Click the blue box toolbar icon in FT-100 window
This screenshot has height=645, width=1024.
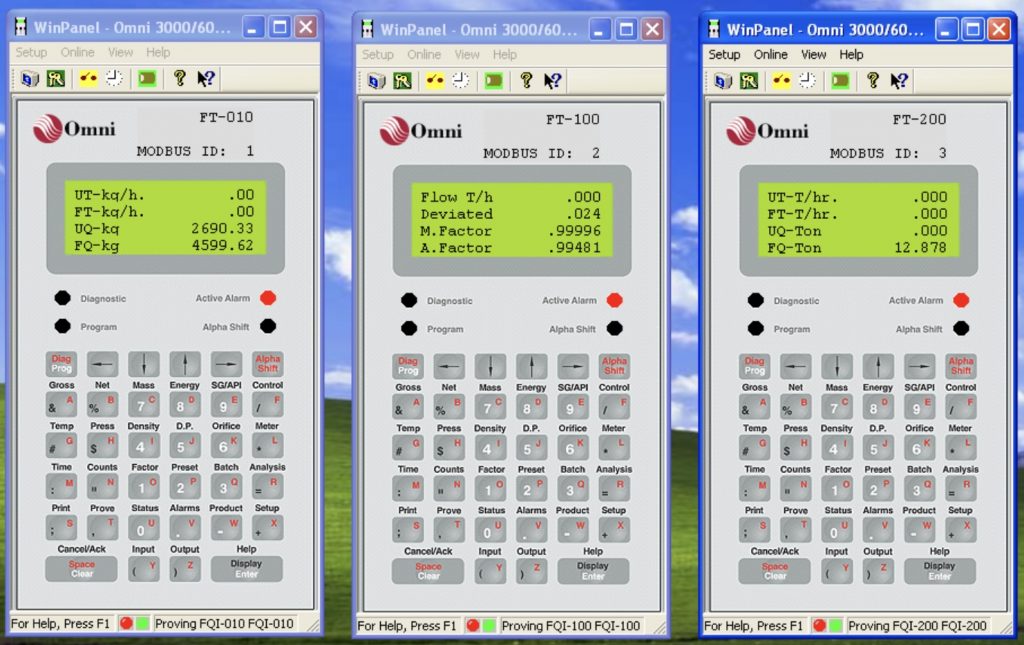pyautogui.click(x=376, y=81)
